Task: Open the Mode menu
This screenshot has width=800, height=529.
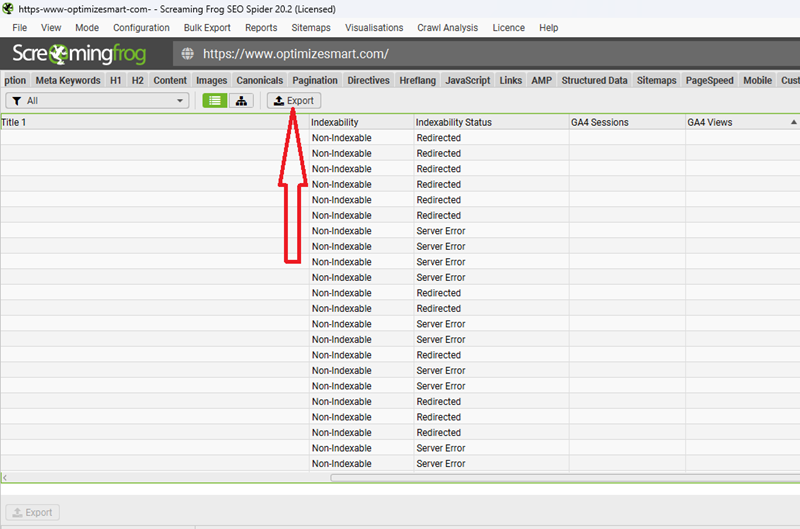Action: (87, 28)
